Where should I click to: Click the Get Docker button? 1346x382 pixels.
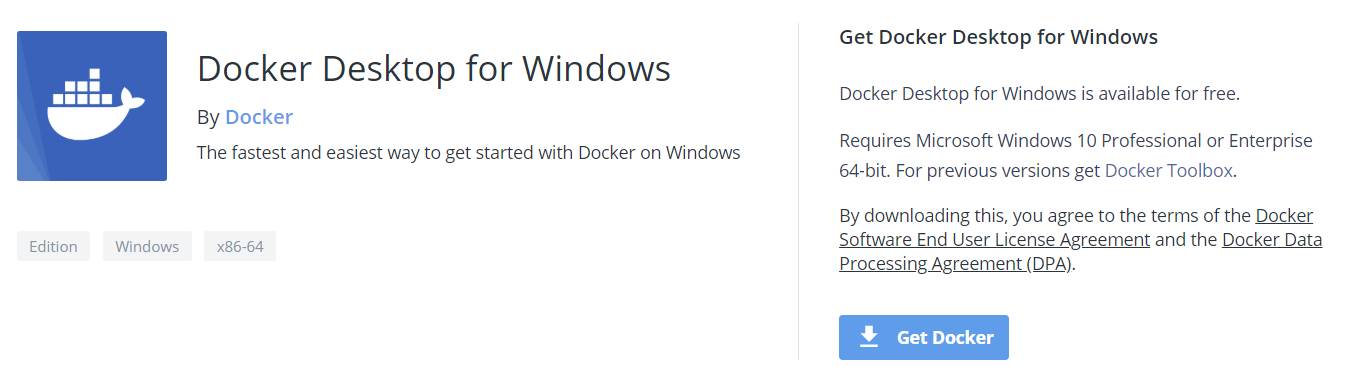click(923, 337)
